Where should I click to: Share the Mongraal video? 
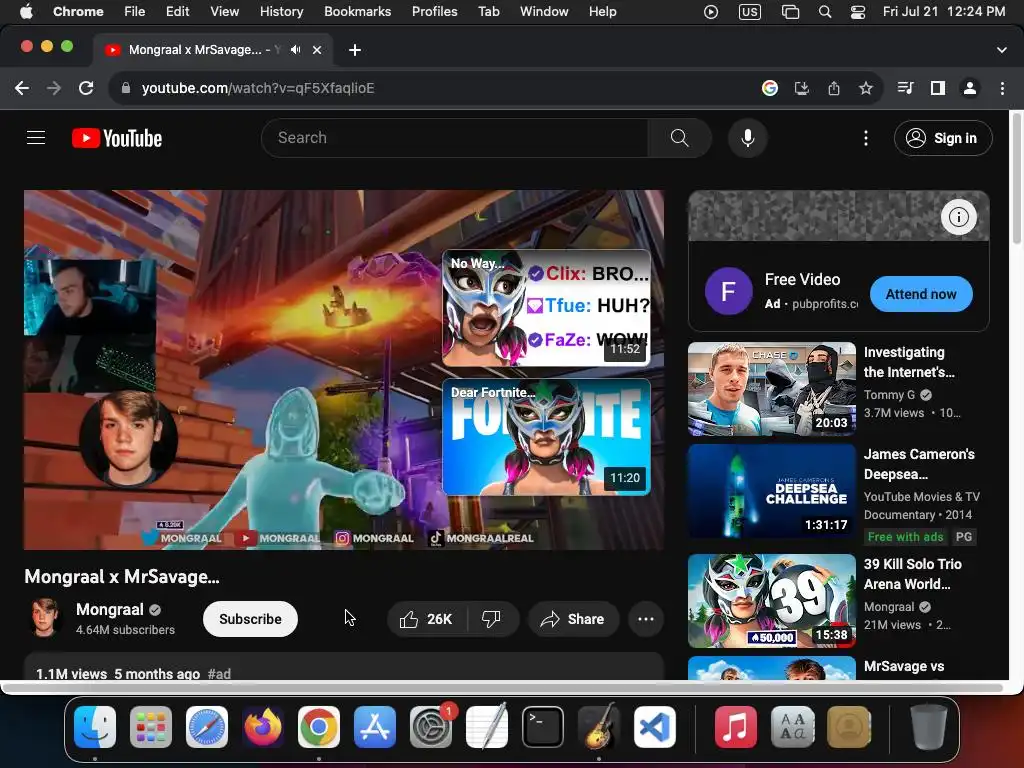pos(573,619)
